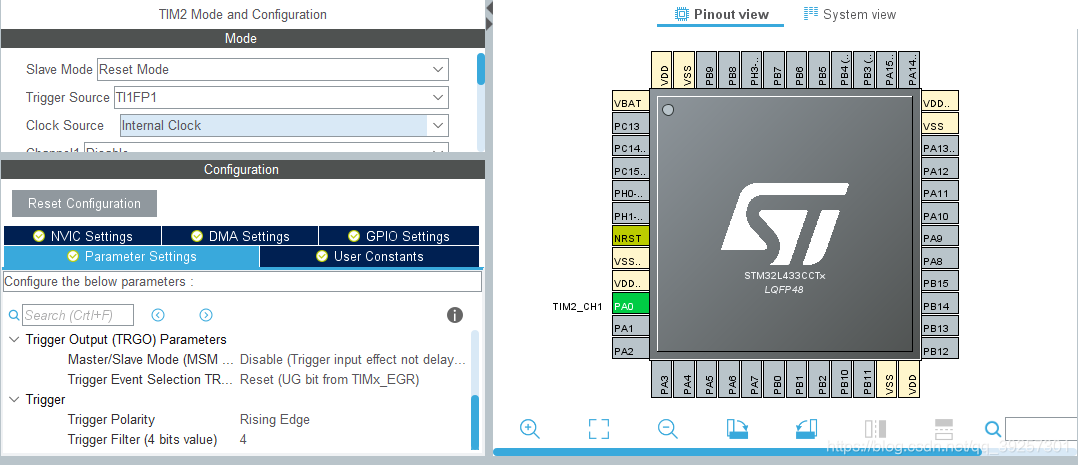Select the PB13 pin

[940, 327]
